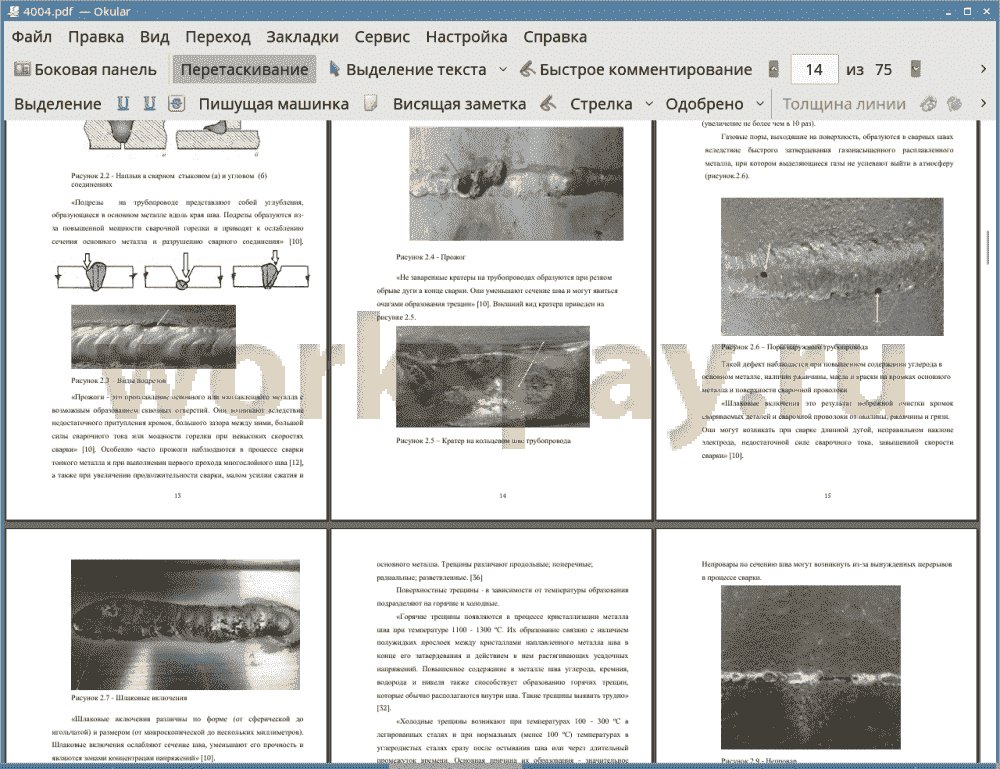Open the Файл menu

(x=31, y=37)
